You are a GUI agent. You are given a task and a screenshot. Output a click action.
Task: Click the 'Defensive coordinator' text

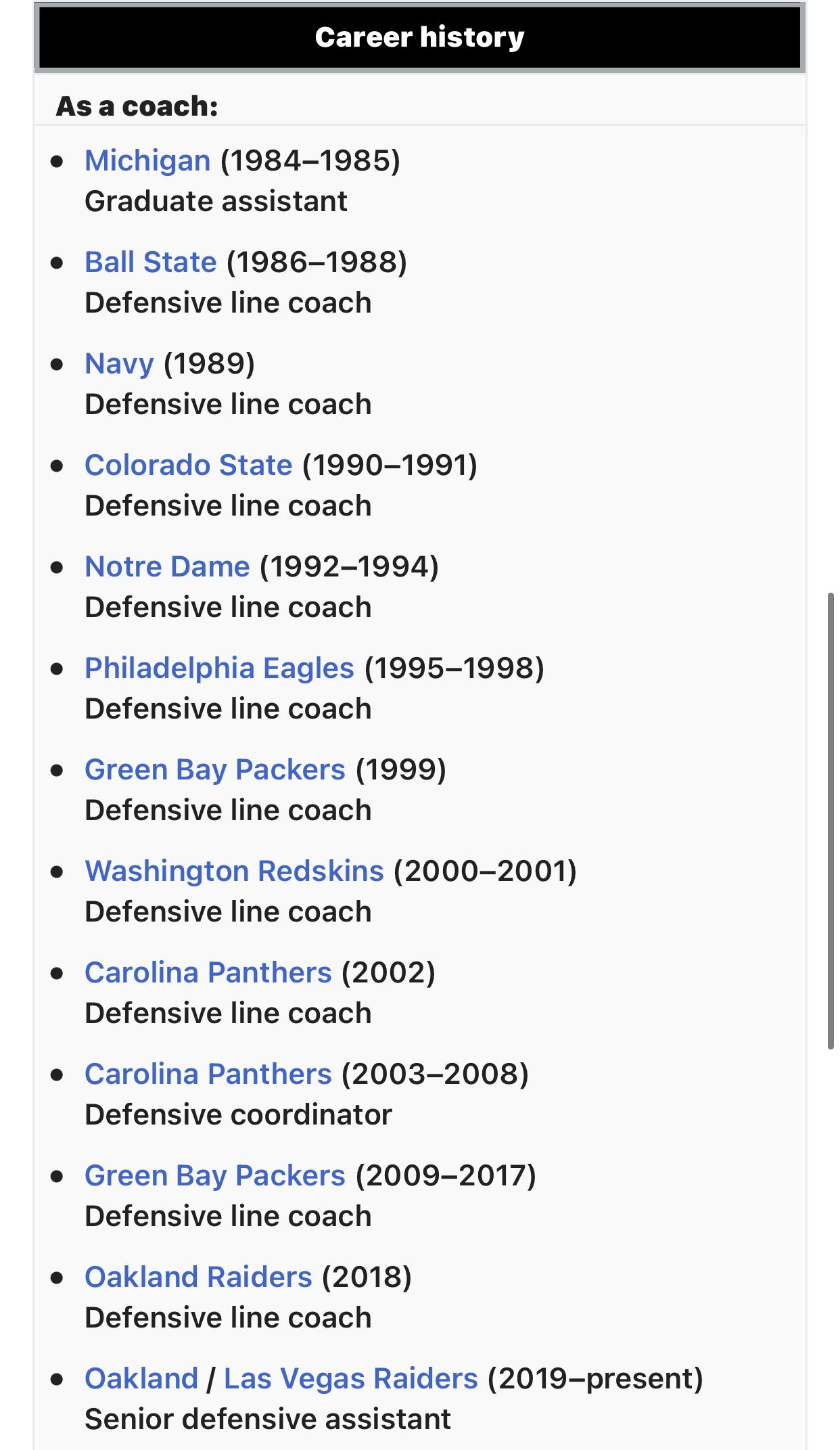pos(239,1115)
